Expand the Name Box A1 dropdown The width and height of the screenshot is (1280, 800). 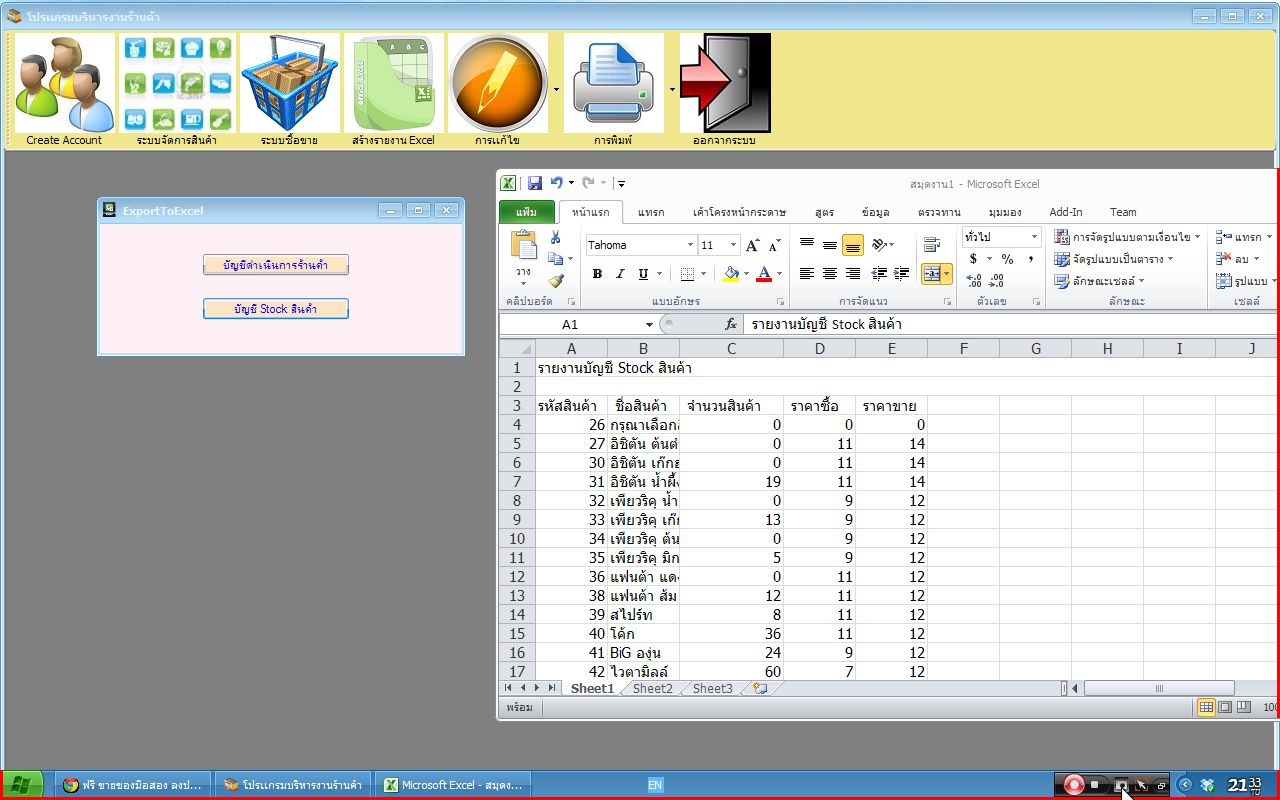[x=649, y=324]
